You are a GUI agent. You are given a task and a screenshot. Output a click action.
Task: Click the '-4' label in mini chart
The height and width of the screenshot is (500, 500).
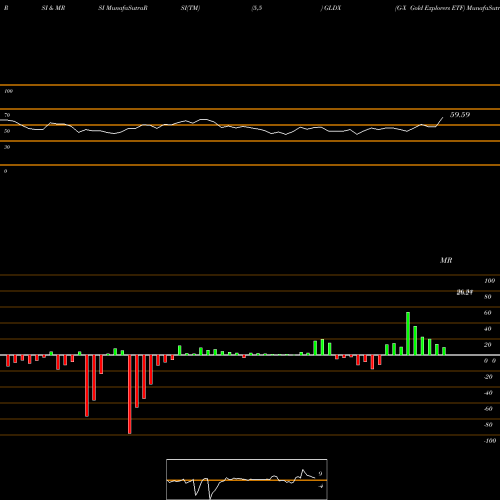[x=321, y=486]
